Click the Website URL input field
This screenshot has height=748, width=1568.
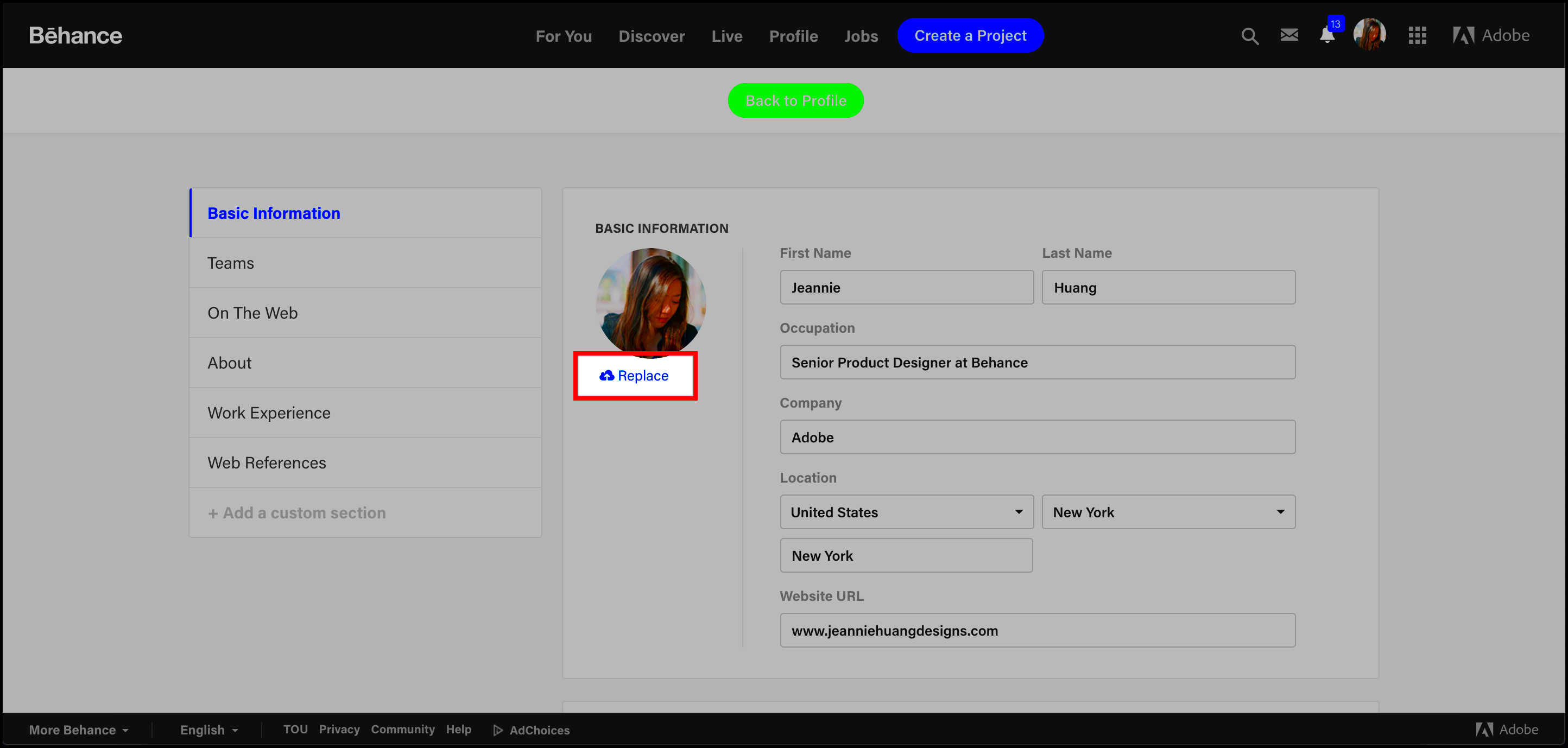coord(1037,630)
